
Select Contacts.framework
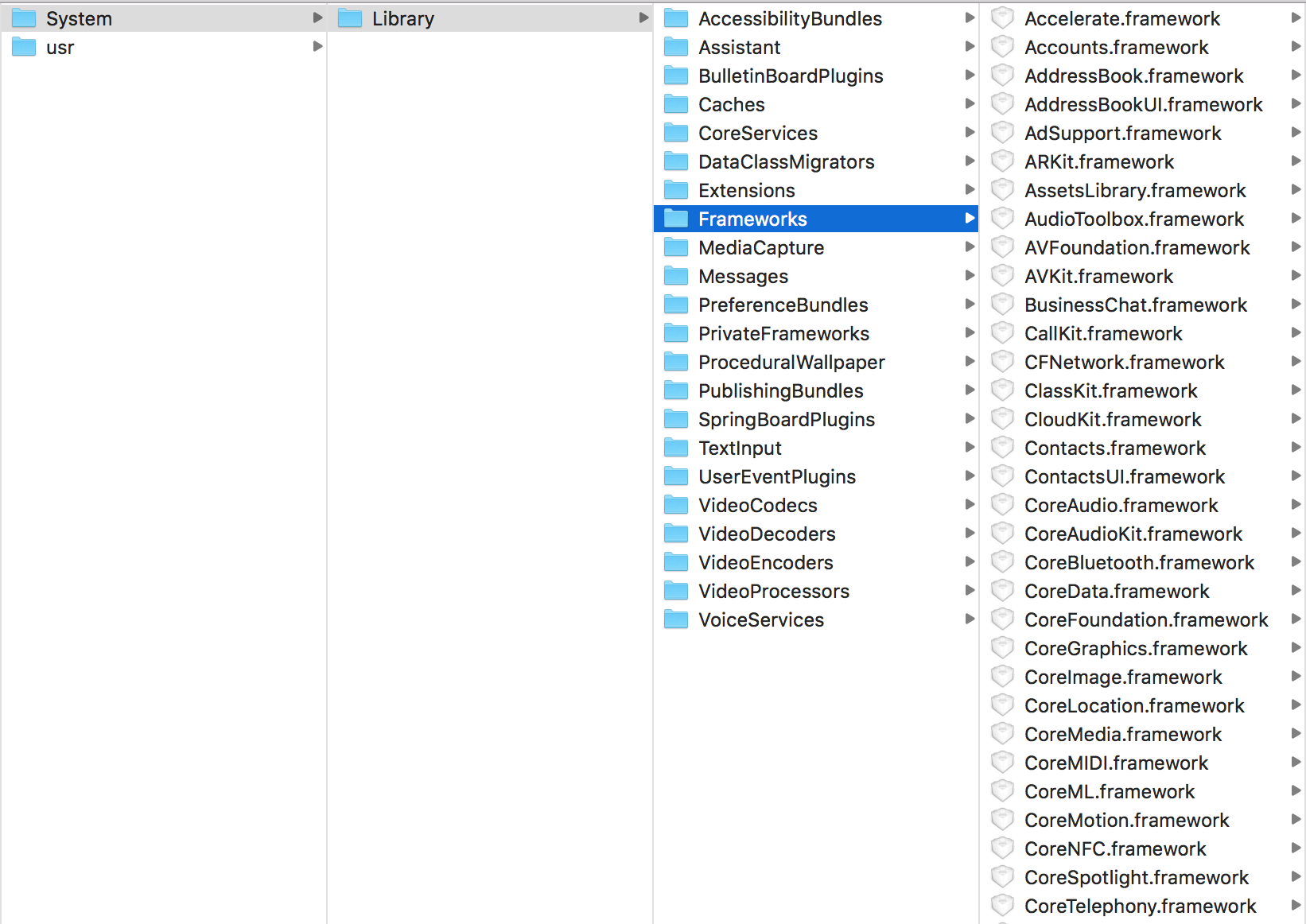[1143, 448]
